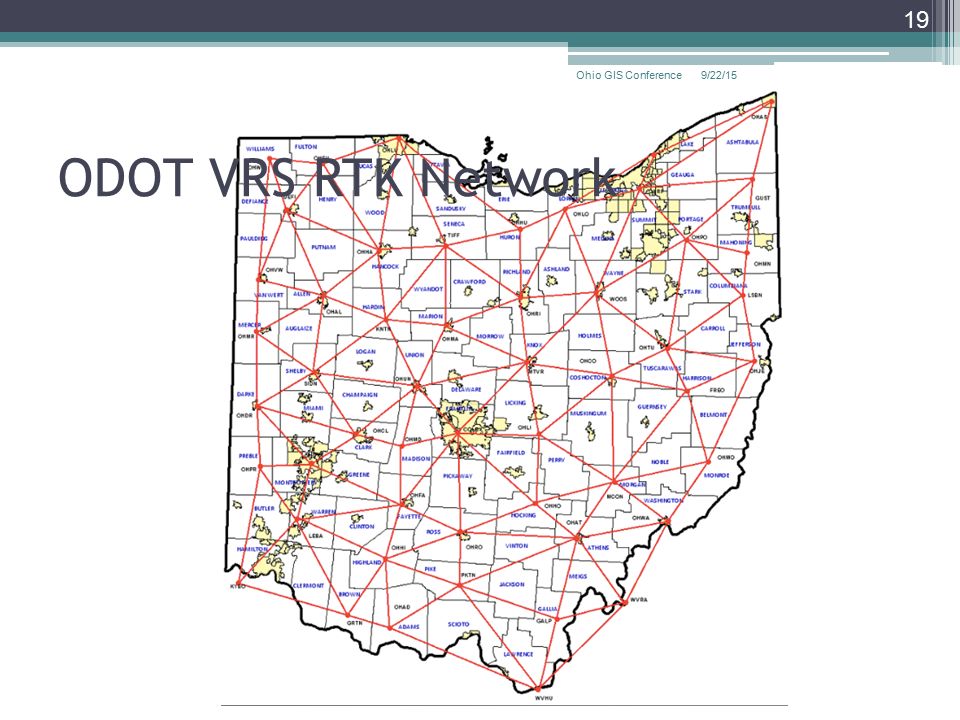Screen dimensions: 960x720
Task: Click the PREBLE county label
Action: pos(248,456)
